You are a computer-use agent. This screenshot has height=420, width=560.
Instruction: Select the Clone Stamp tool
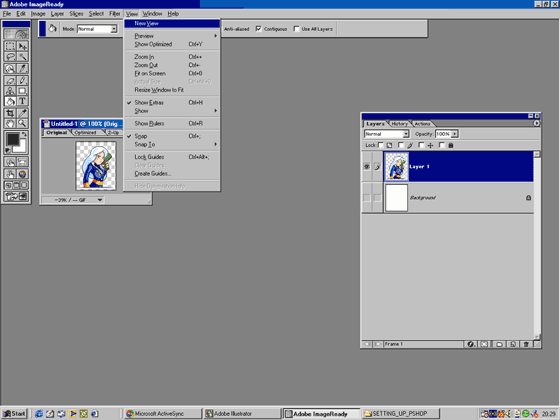click(10, 91)
